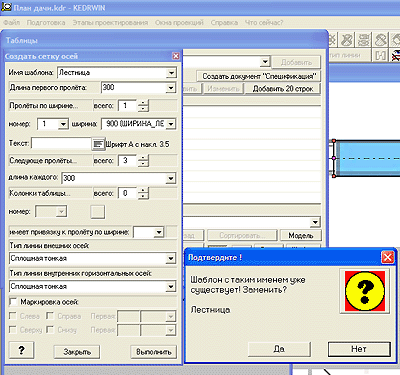The image size is (400, 375).
Task: Open the Подготовка menu
Action: pyautogui.click(x=46, y=23)
